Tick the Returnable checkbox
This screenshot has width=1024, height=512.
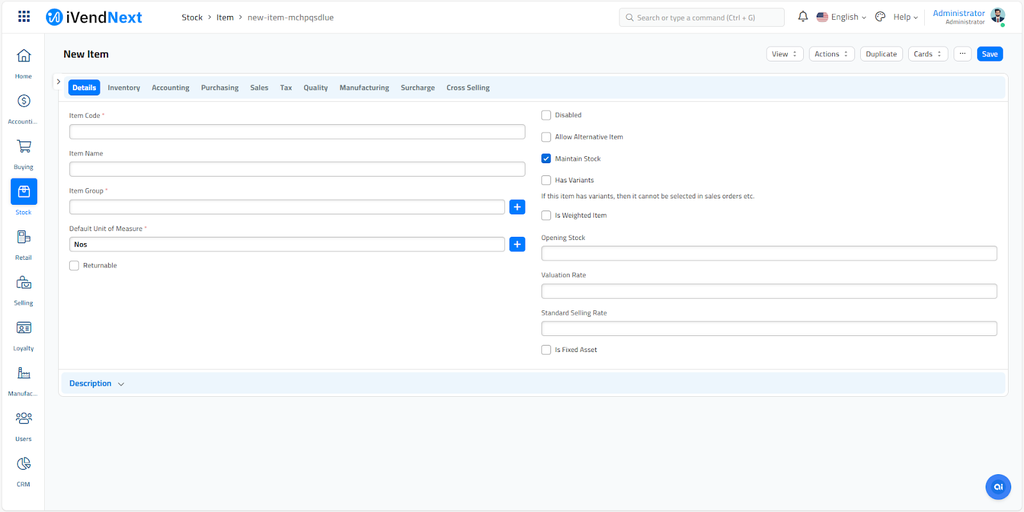pyautogui.click(x=74, y=266)
